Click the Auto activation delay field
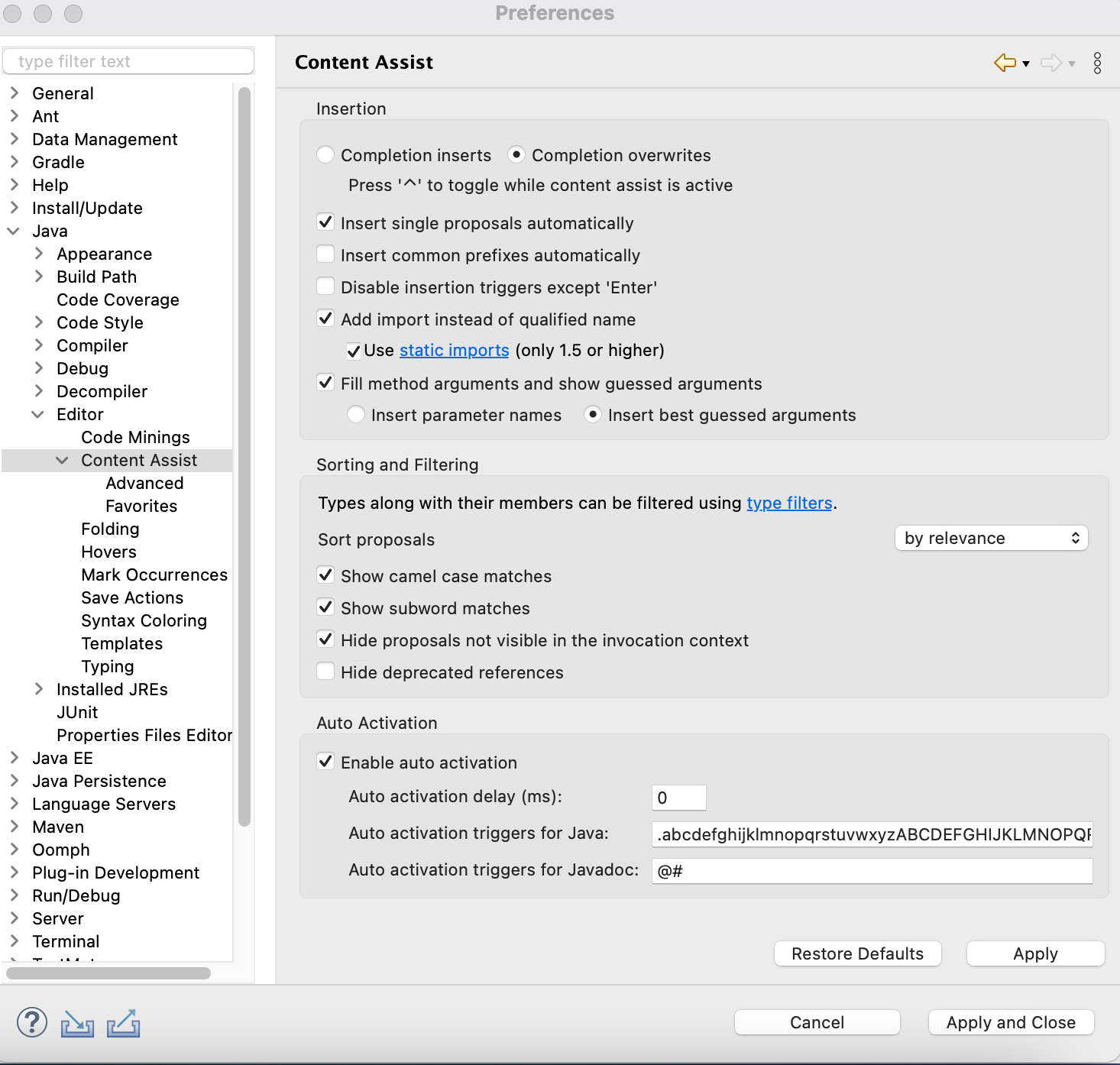 pyautogui.click(x=678, y=798)
